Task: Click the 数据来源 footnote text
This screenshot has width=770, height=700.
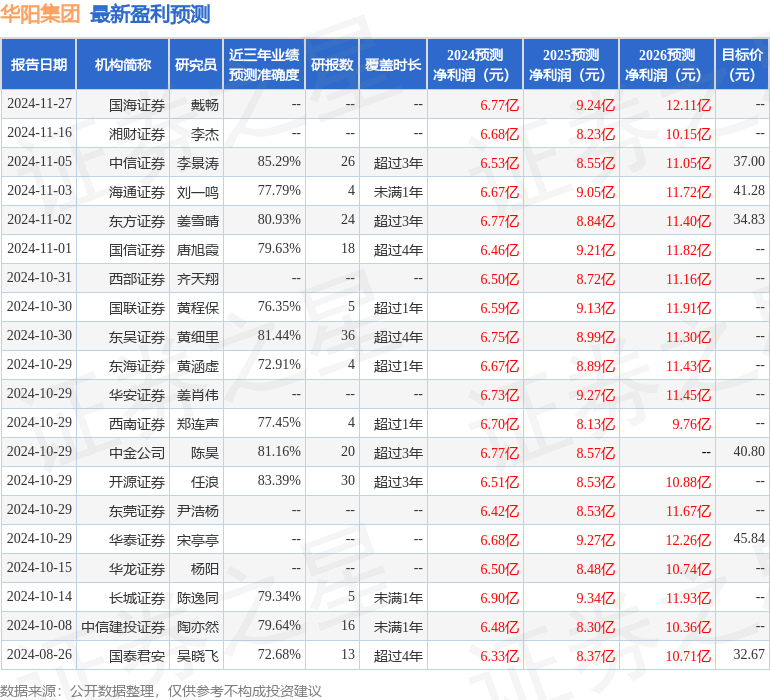Action: coord(161,691)
